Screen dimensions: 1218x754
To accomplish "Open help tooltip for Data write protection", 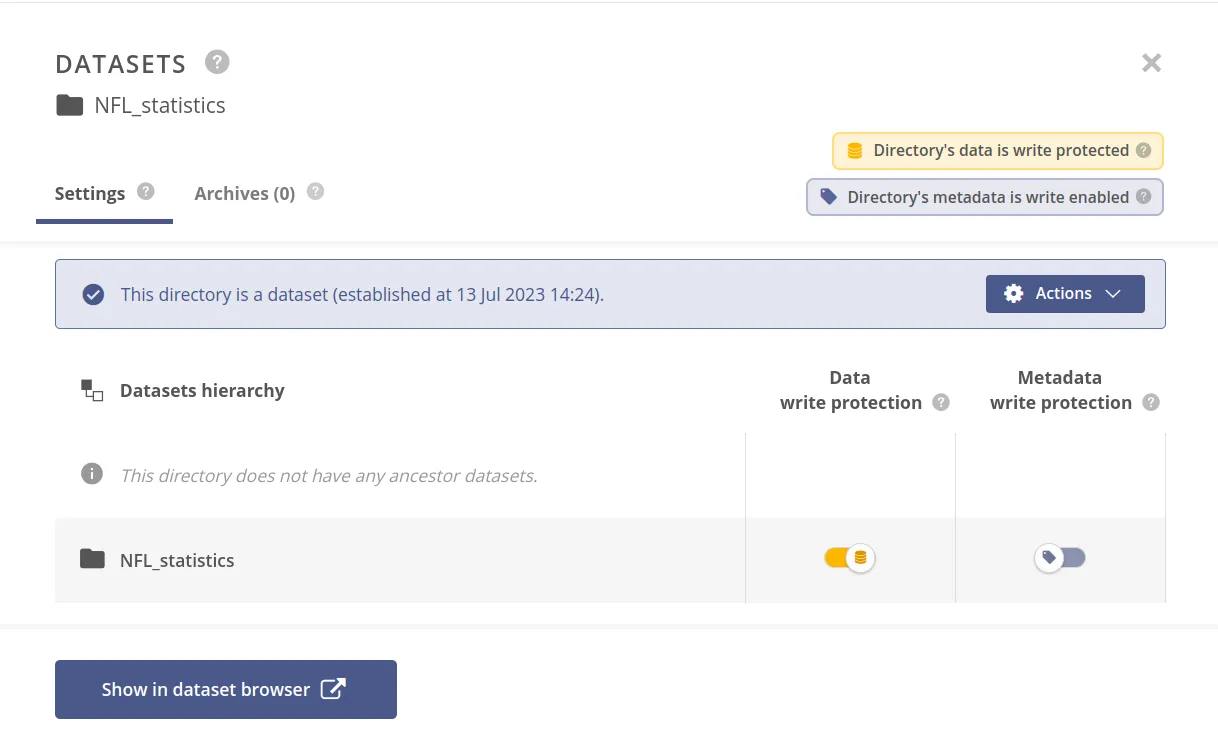I will coord(940,403).
